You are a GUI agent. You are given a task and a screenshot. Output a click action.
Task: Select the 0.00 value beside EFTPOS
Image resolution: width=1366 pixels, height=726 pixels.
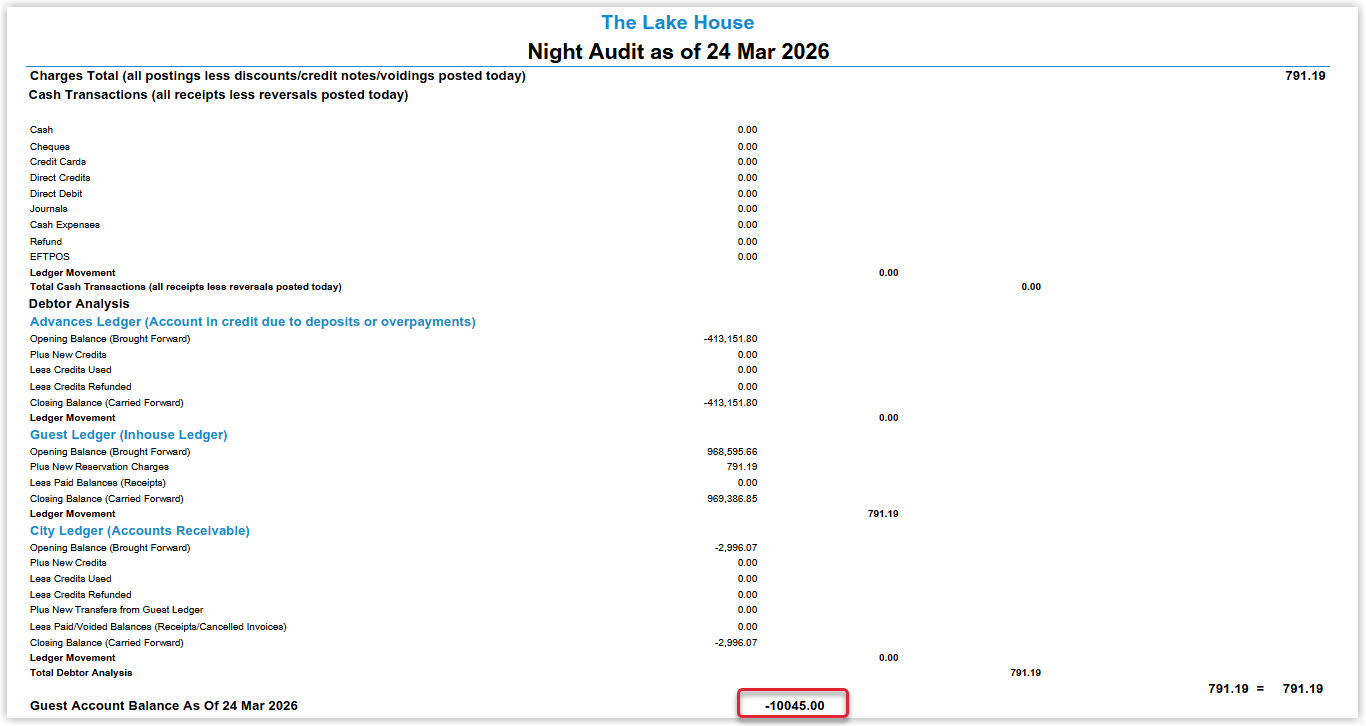[x=747, y=257]
